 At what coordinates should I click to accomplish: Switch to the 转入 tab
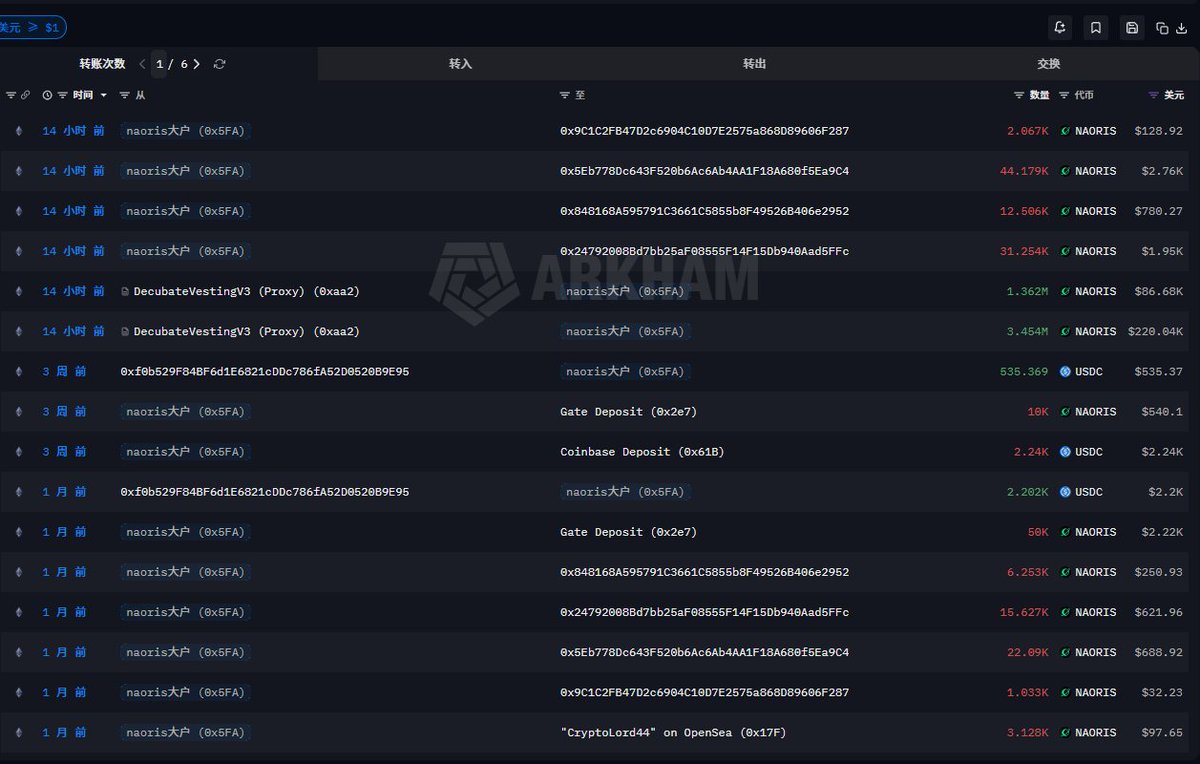click(460, 64)
